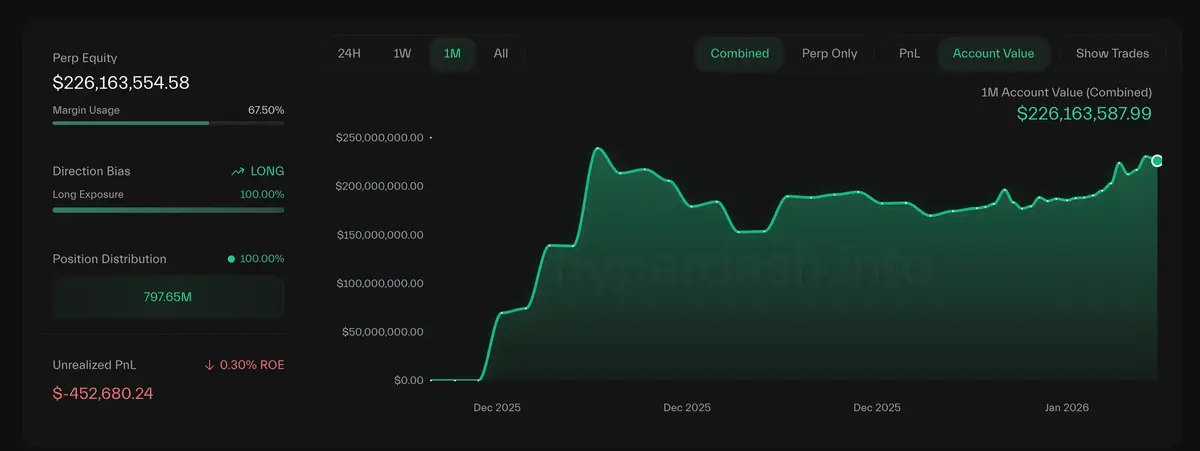This screenshot has height=451, width=1200.
Task: Click the Jan 2026 x-axis label
Action: [x=1067, y=408]
